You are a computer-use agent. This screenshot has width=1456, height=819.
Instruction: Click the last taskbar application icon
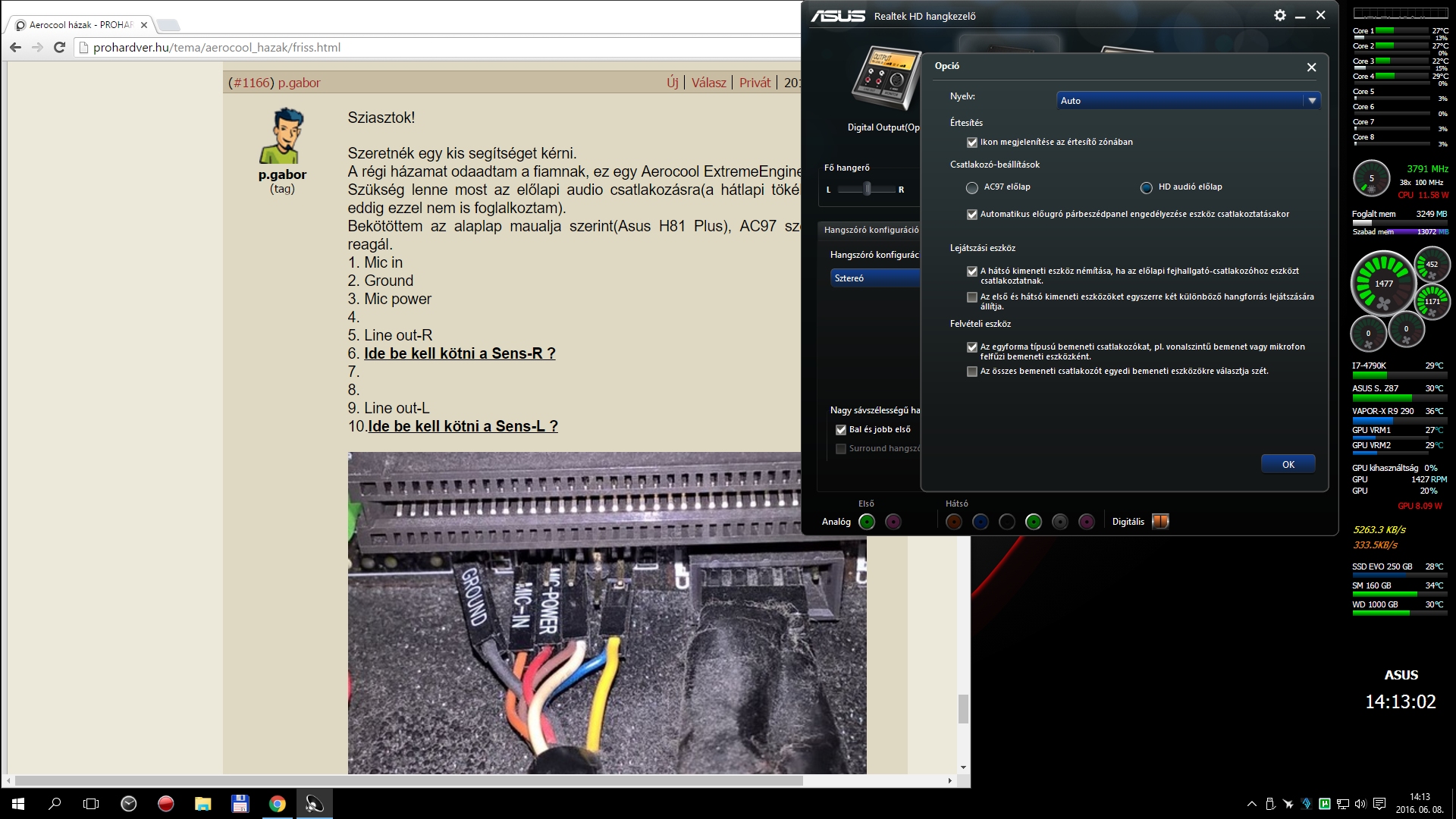[x=314, y=804]
